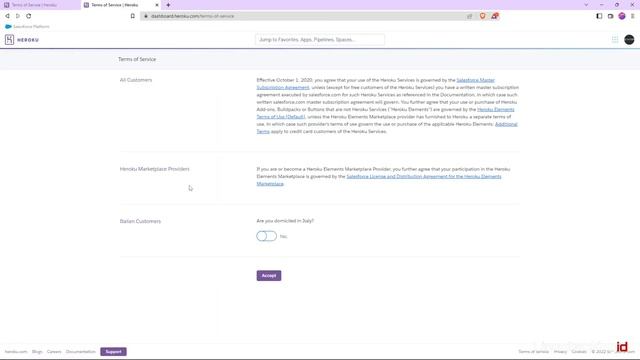The width and height of the screenshot is (640, 360).
Task: Click the Heroku Marketplace Providers label
Action: [154, 169]
